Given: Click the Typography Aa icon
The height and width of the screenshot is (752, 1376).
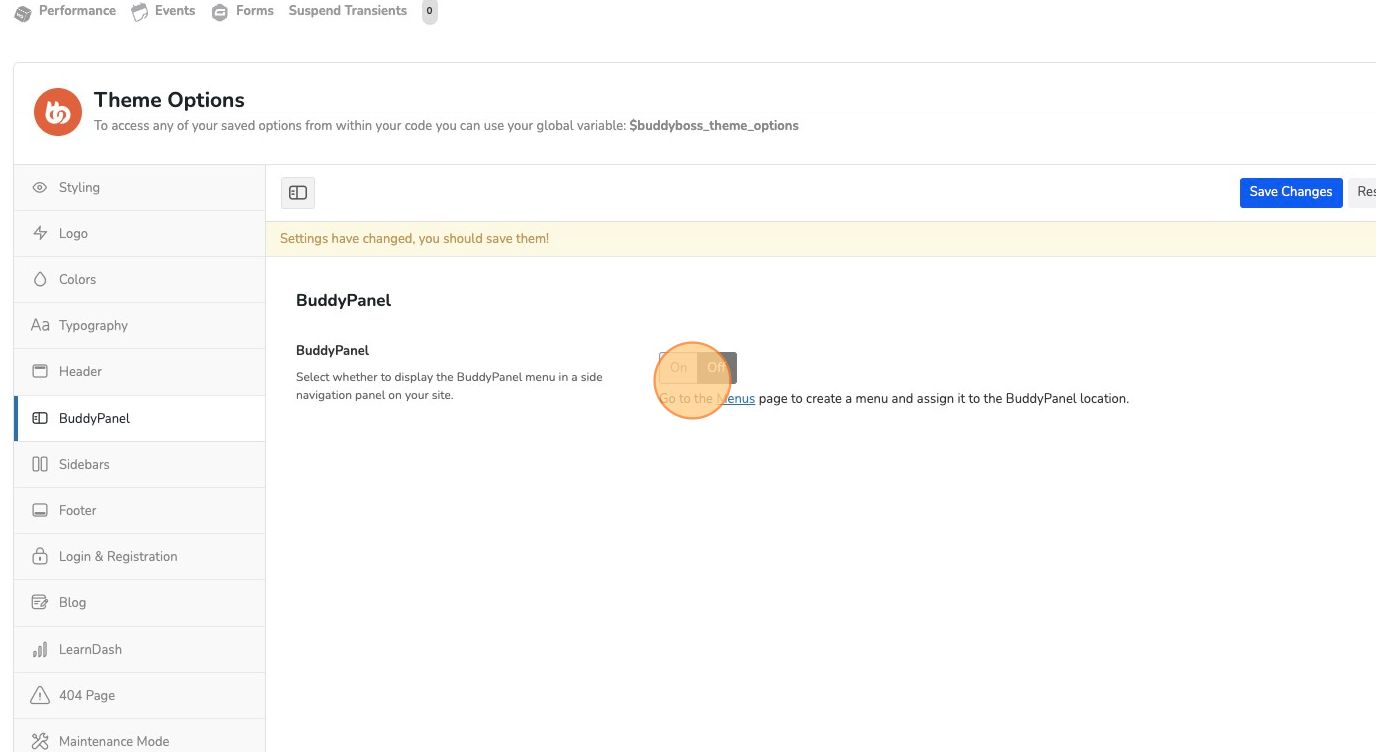Looking at the screenshot, I should (x=40, y=325).
